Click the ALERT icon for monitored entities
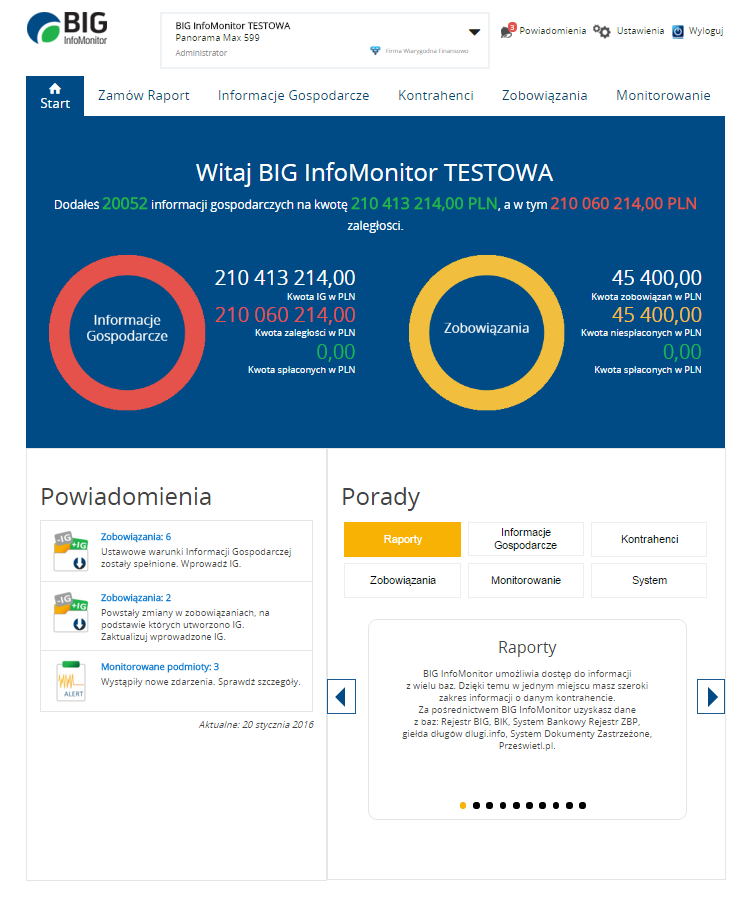The image size is (751, 904). click(71, 681)
